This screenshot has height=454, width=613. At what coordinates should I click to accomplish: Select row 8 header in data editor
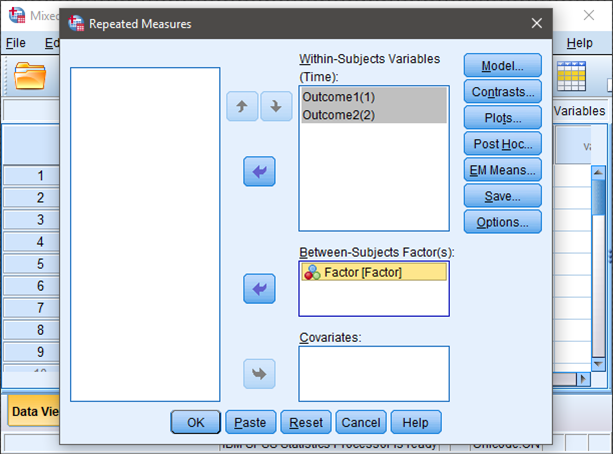pyautogui.click(x=31, y=330)
